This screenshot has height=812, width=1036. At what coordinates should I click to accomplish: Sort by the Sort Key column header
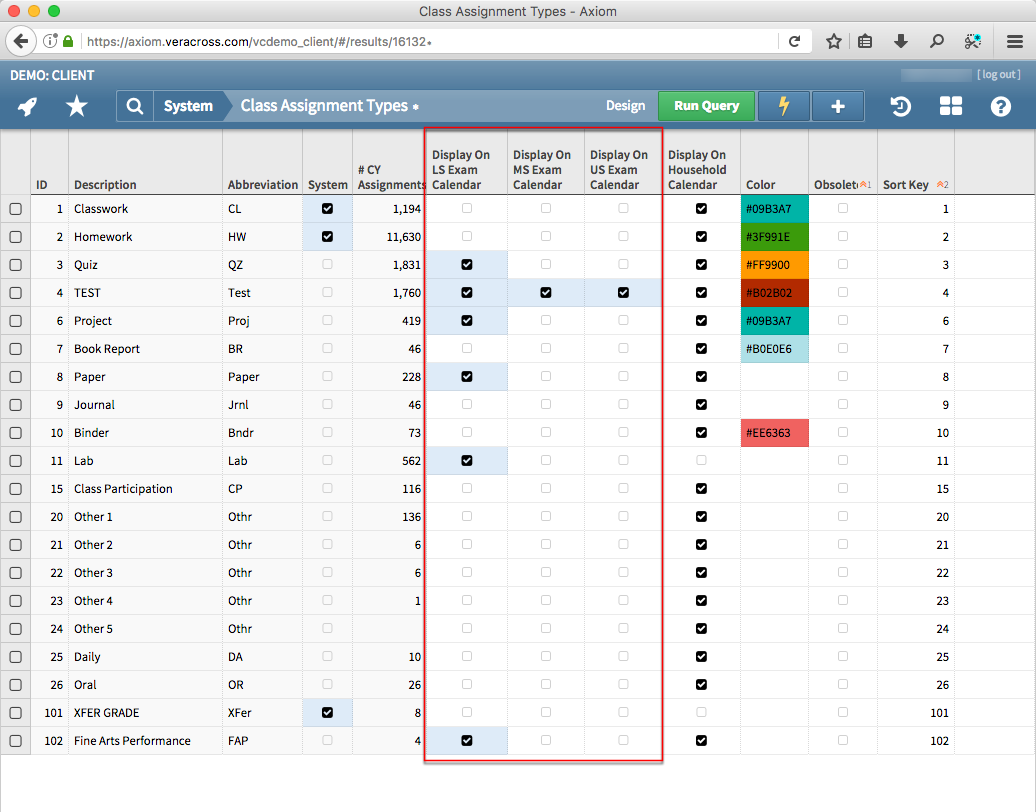(x=906, y=185)
